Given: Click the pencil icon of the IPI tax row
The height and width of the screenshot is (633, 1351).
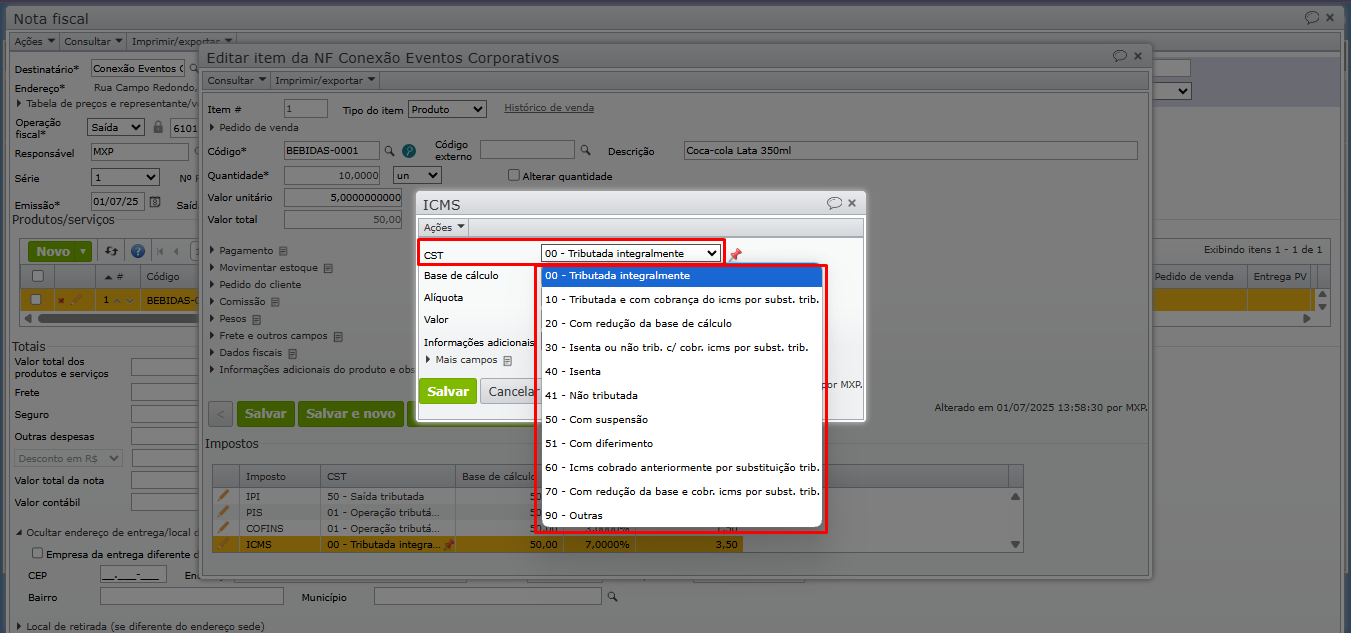Looking at the screenshot, I should pos(223,496).
